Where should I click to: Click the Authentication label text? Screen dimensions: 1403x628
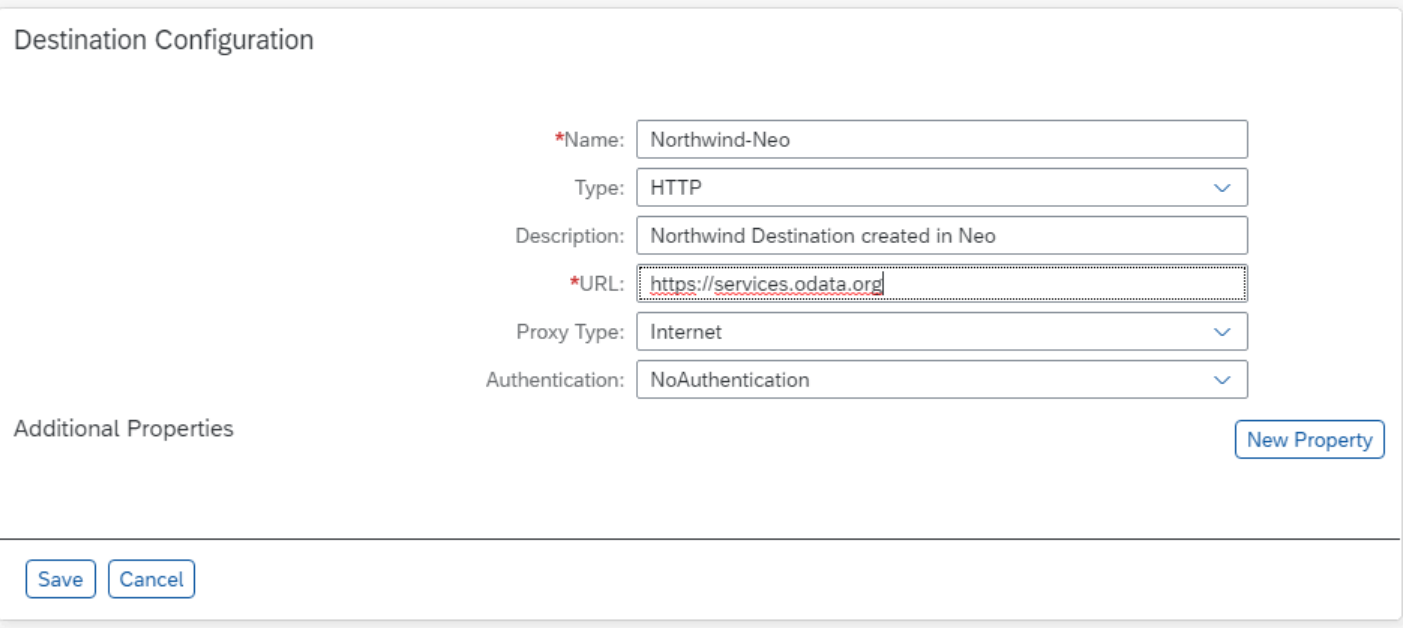[x=555, y=380]
